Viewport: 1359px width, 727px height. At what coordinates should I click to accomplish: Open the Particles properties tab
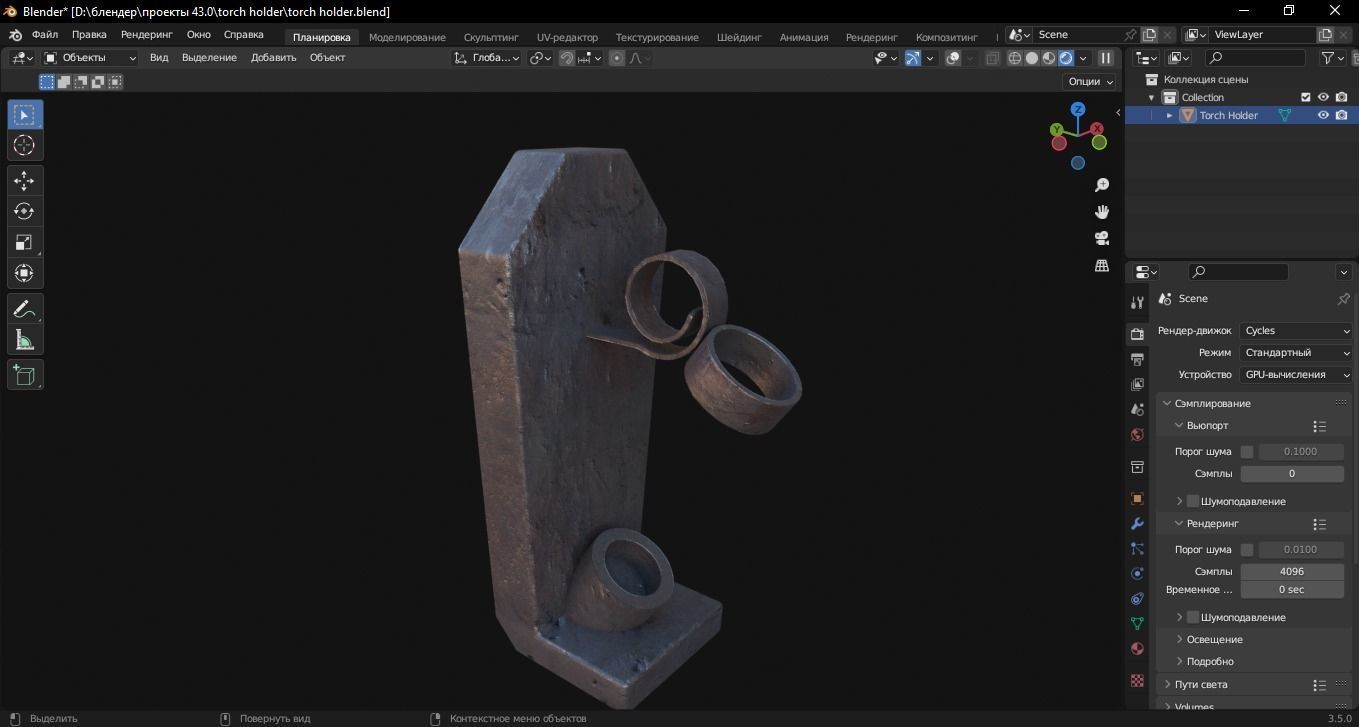coord(1137,549)
